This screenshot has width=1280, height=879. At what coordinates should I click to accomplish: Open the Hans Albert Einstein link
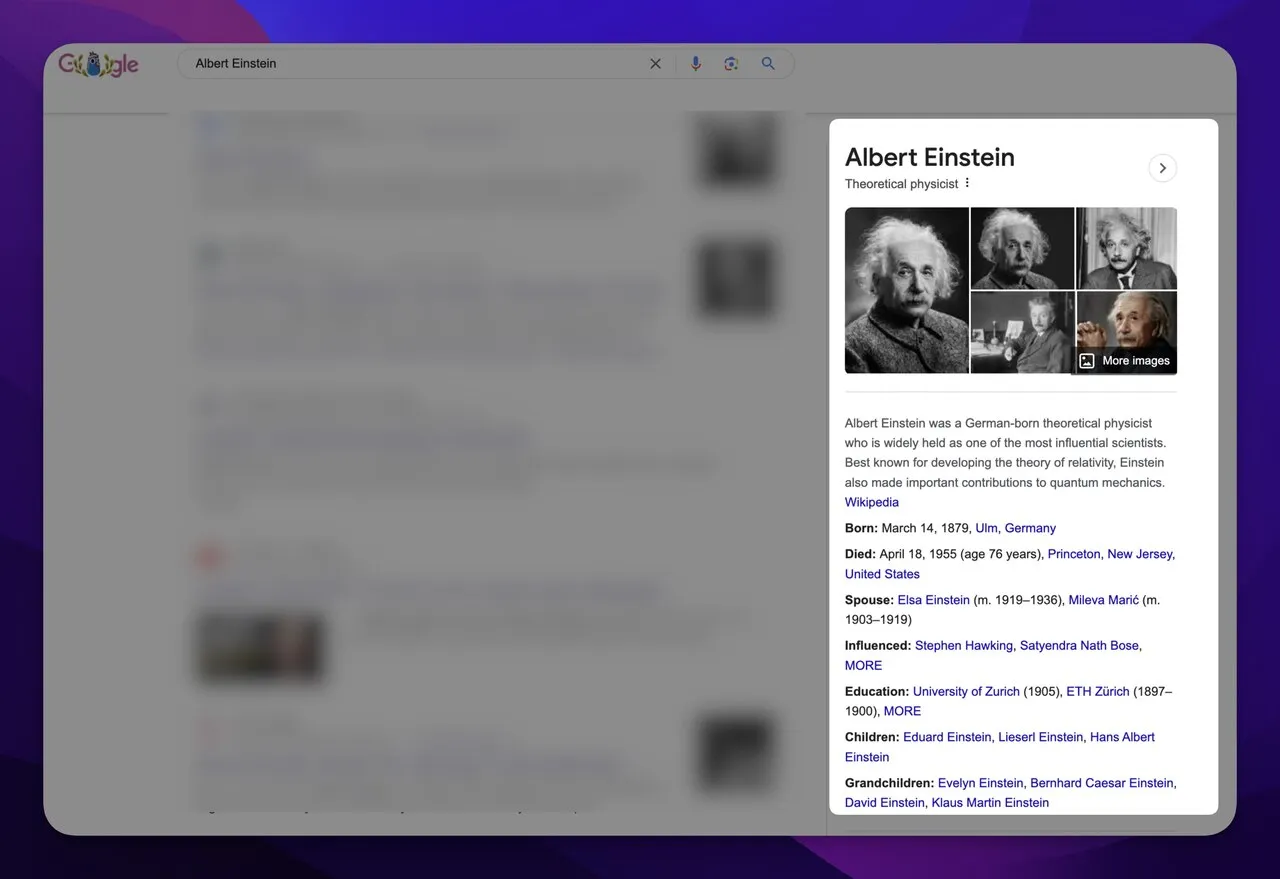(x=1122, y=737)
